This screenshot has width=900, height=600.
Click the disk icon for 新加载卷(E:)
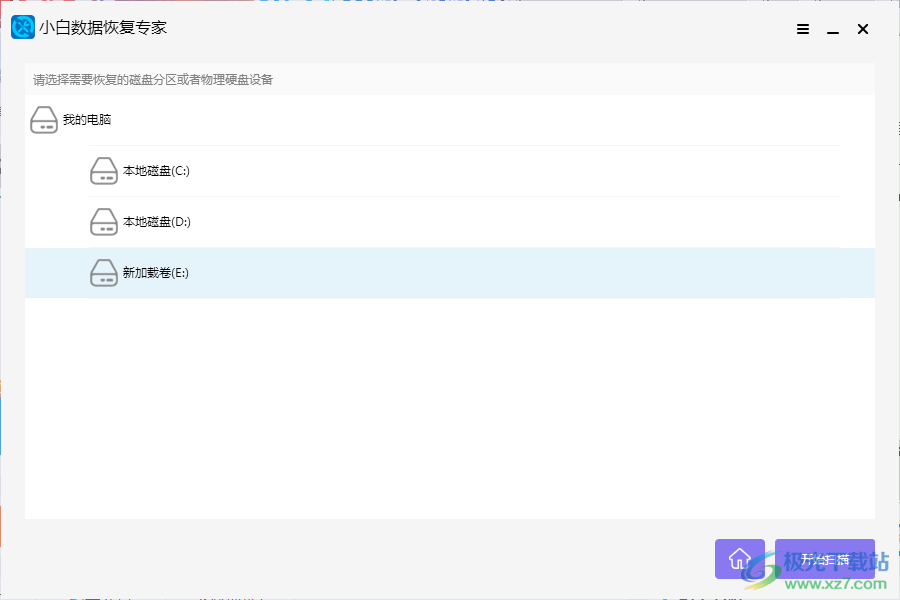pos(104,273)
